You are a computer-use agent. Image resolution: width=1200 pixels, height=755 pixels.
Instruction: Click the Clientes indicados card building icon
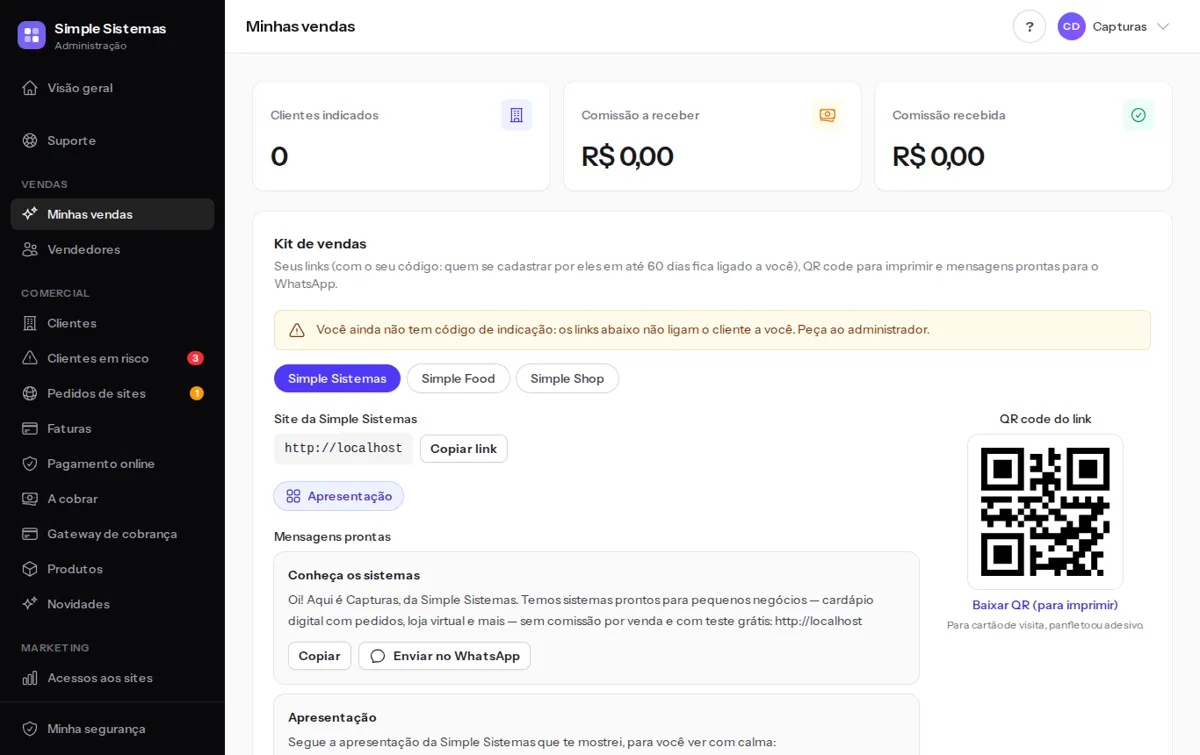pyautogui.click(x=516, y=115)
